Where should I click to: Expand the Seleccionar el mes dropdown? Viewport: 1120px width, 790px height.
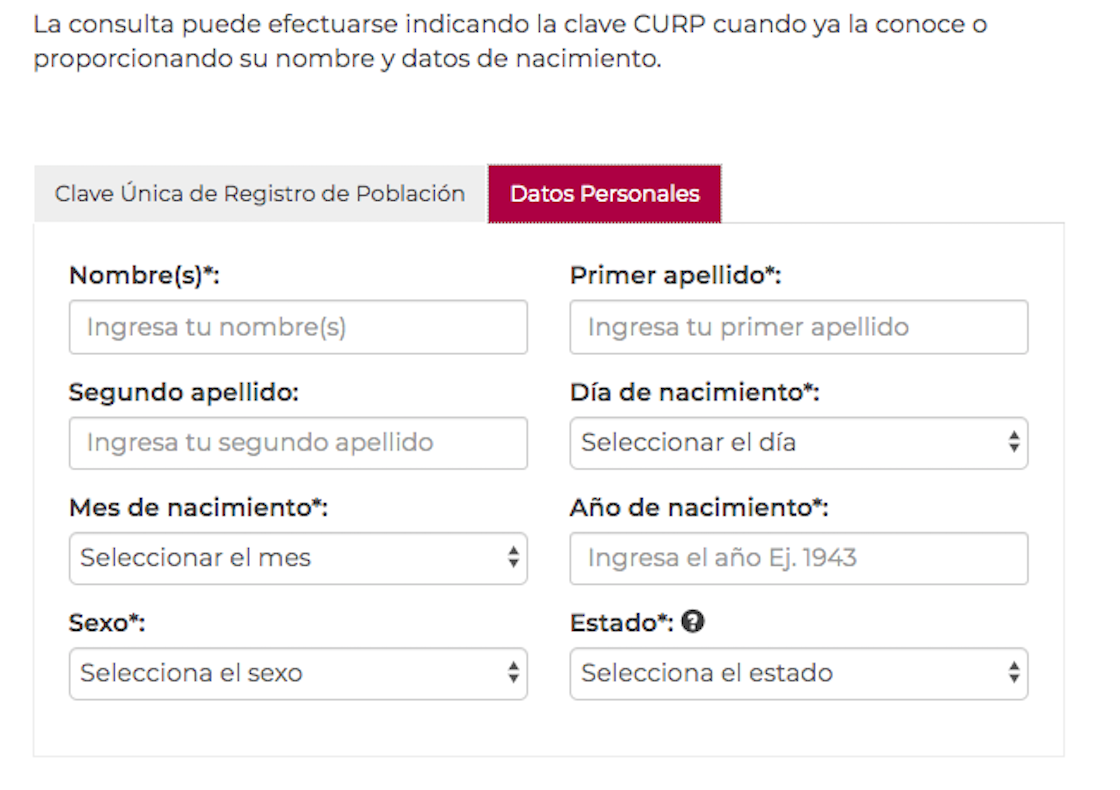tap(298, 558)
